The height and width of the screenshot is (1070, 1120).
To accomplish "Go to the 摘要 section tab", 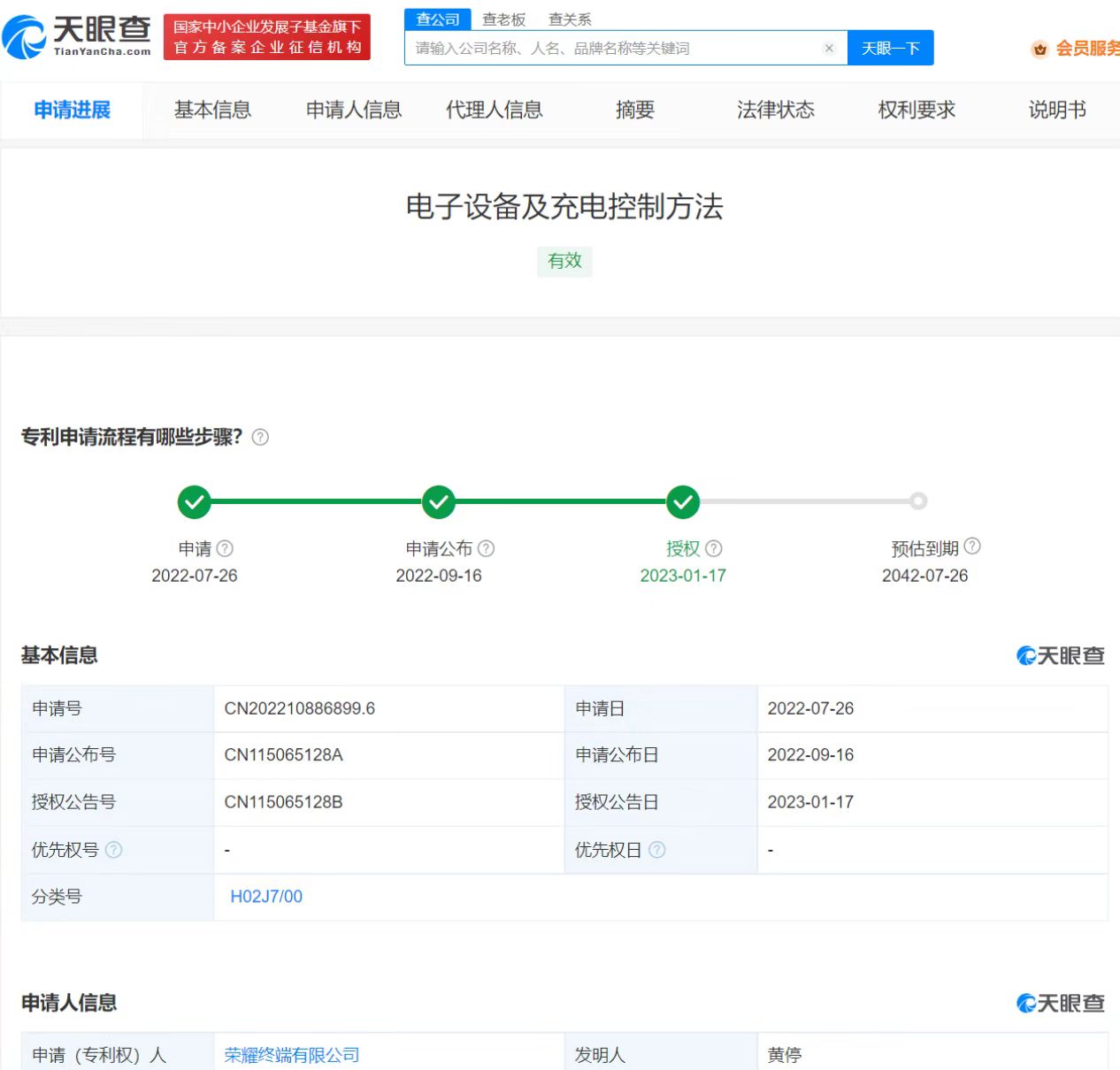I will point(634,110).
